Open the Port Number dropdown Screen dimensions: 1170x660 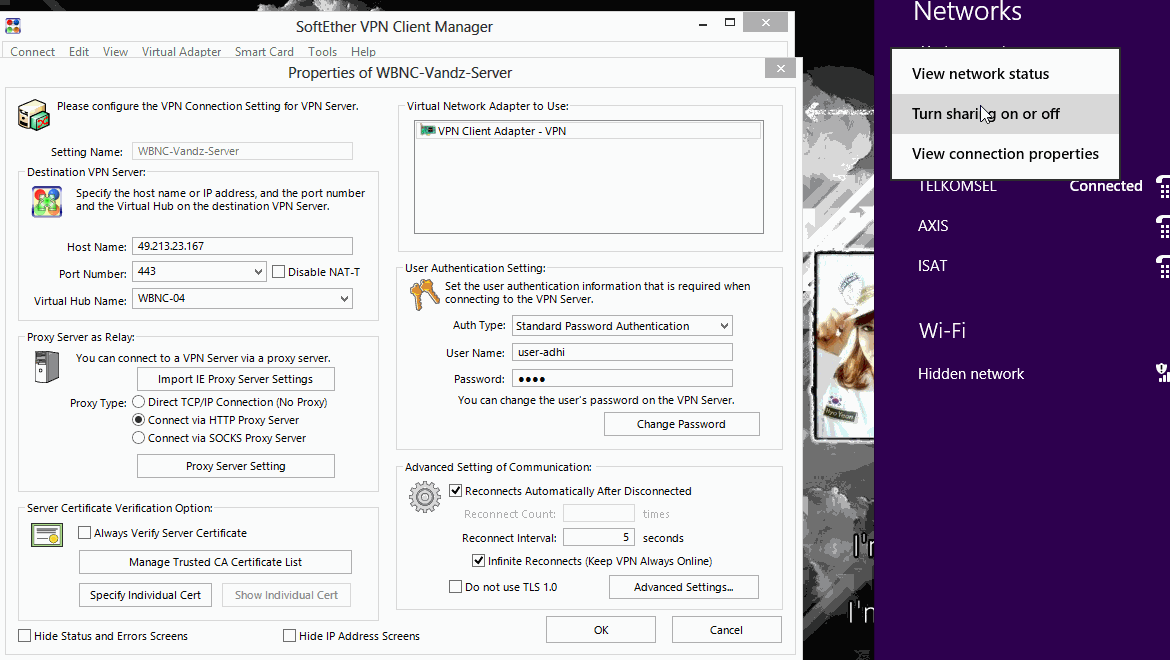click(x=258, y=272)
